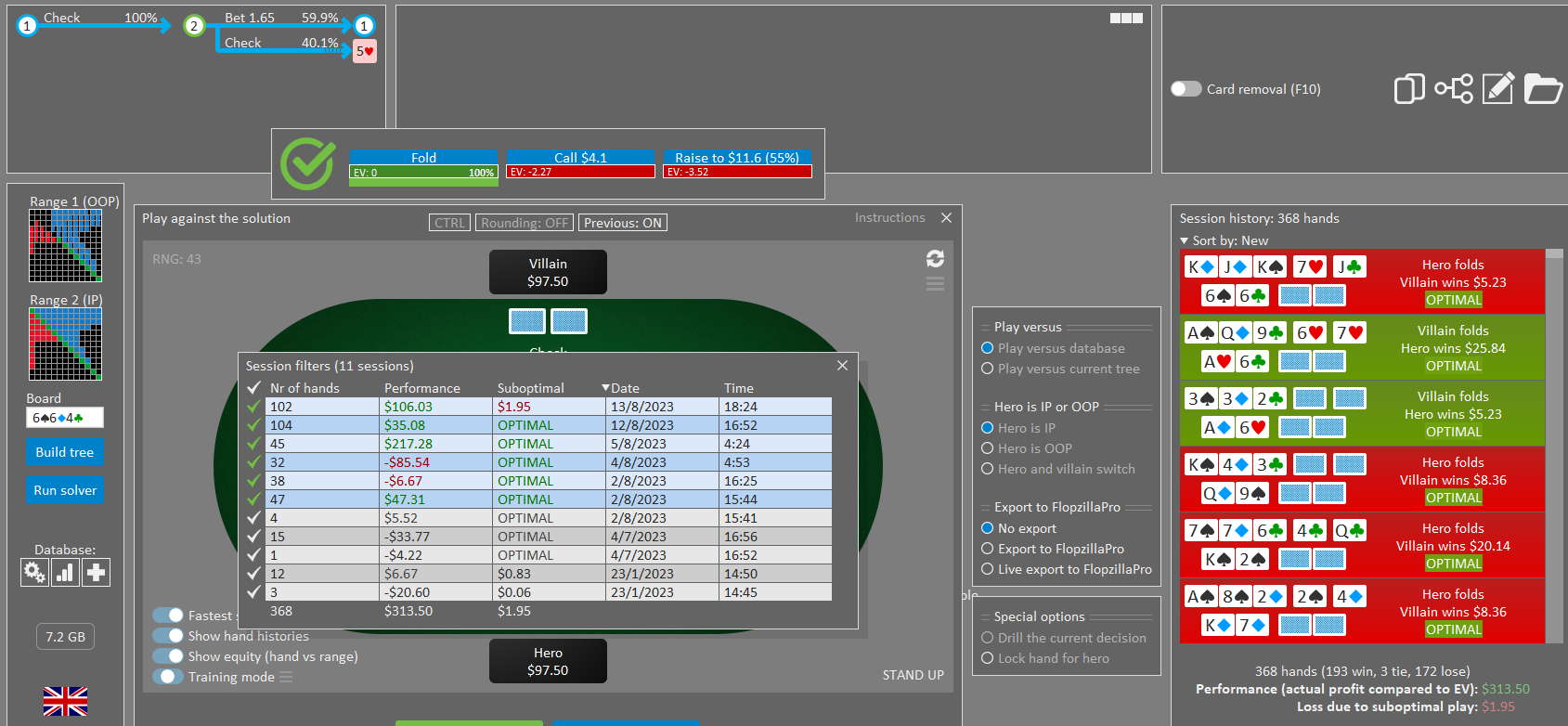This screenshot has width=1568, height=726.
Task: Select the Raise to $11.6 (55%) bar
Action: tap(737, 164)
